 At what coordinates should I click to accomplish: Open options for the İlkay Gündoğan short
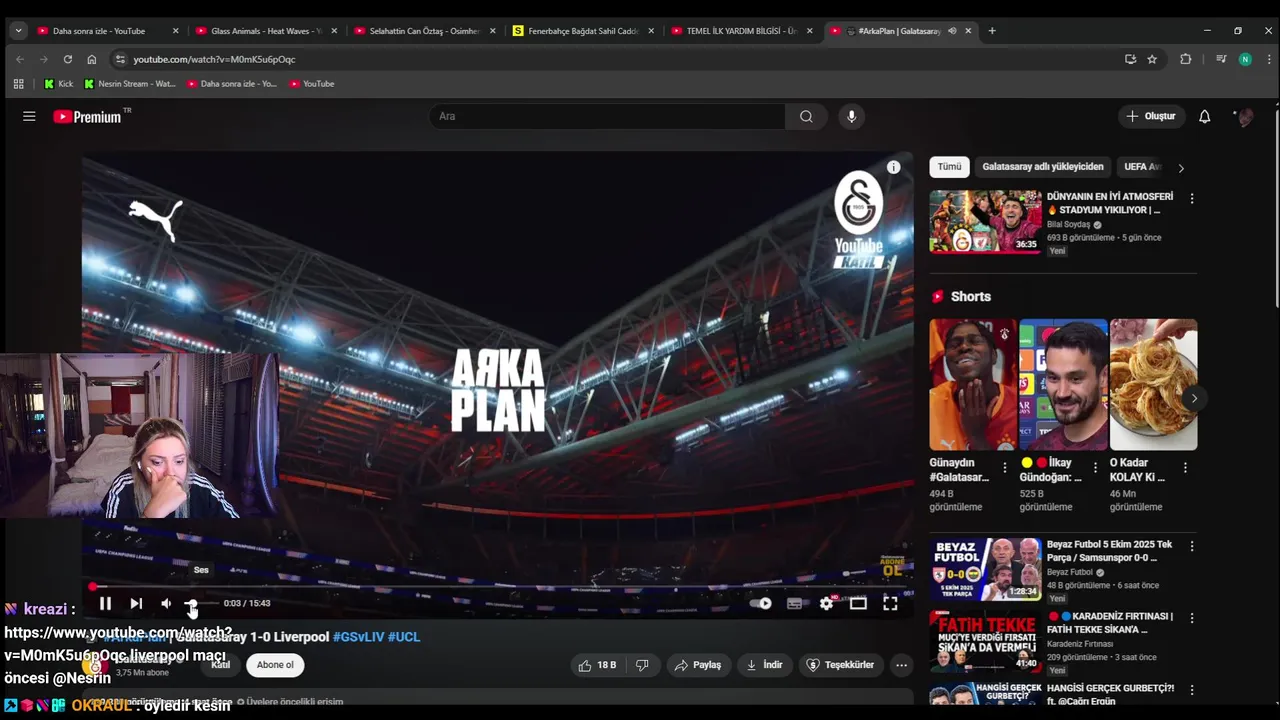tap(1095, 467)
